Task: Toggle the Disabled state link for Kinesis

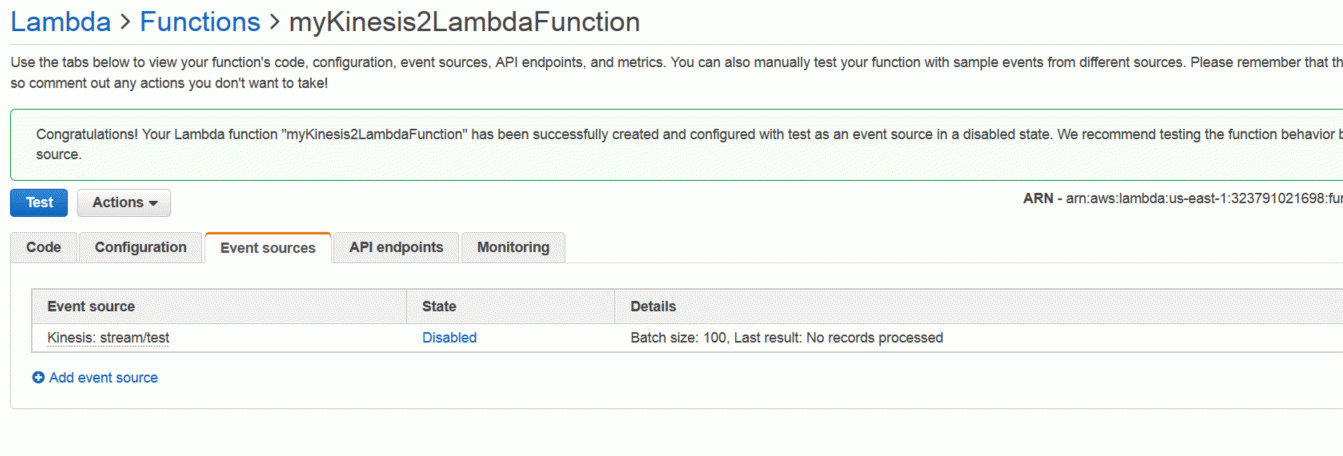Action: [449, 338]
